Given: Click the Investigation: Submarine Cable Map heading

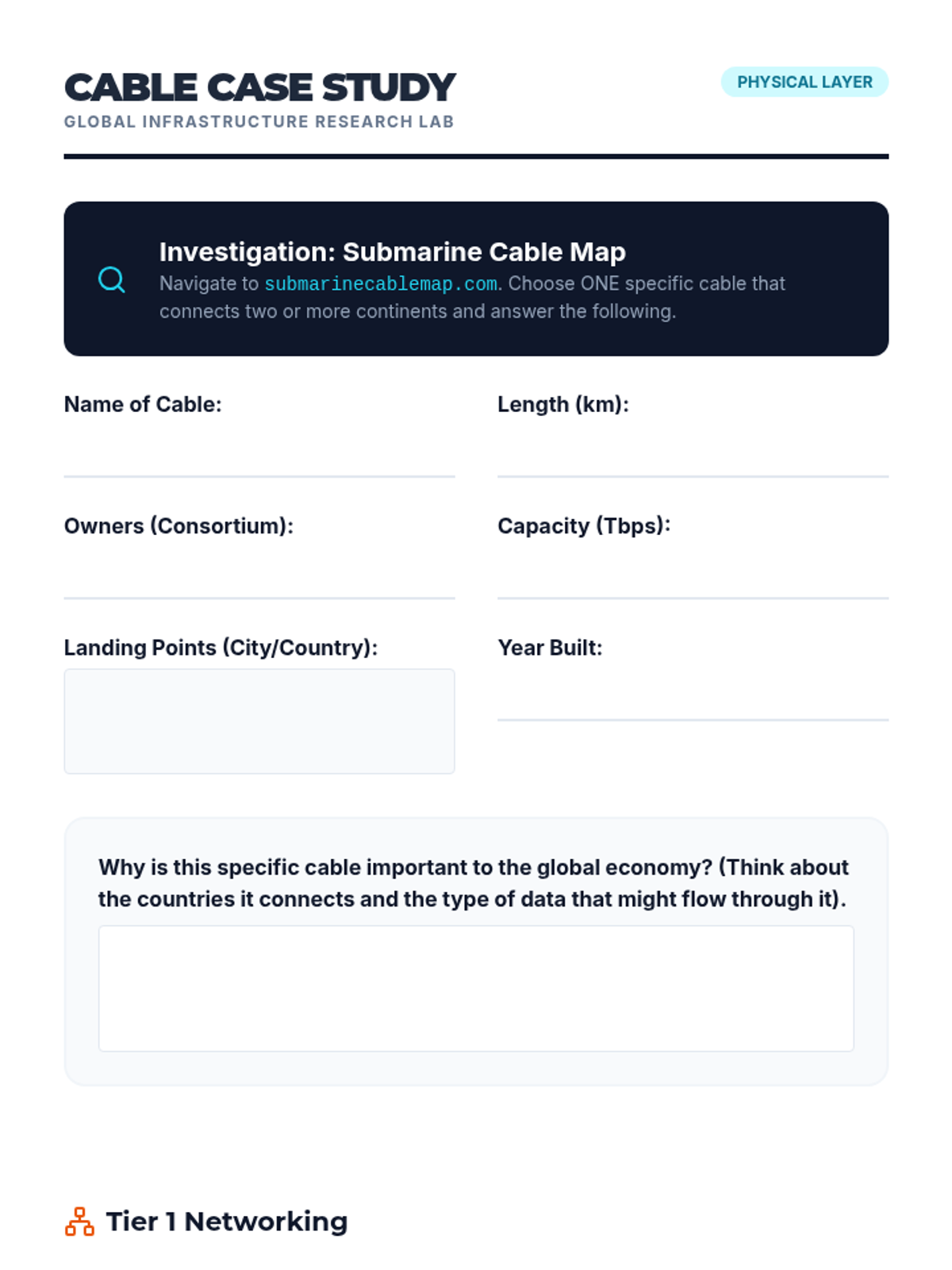Looking at the screenshot, I should [x=393, y=252].
